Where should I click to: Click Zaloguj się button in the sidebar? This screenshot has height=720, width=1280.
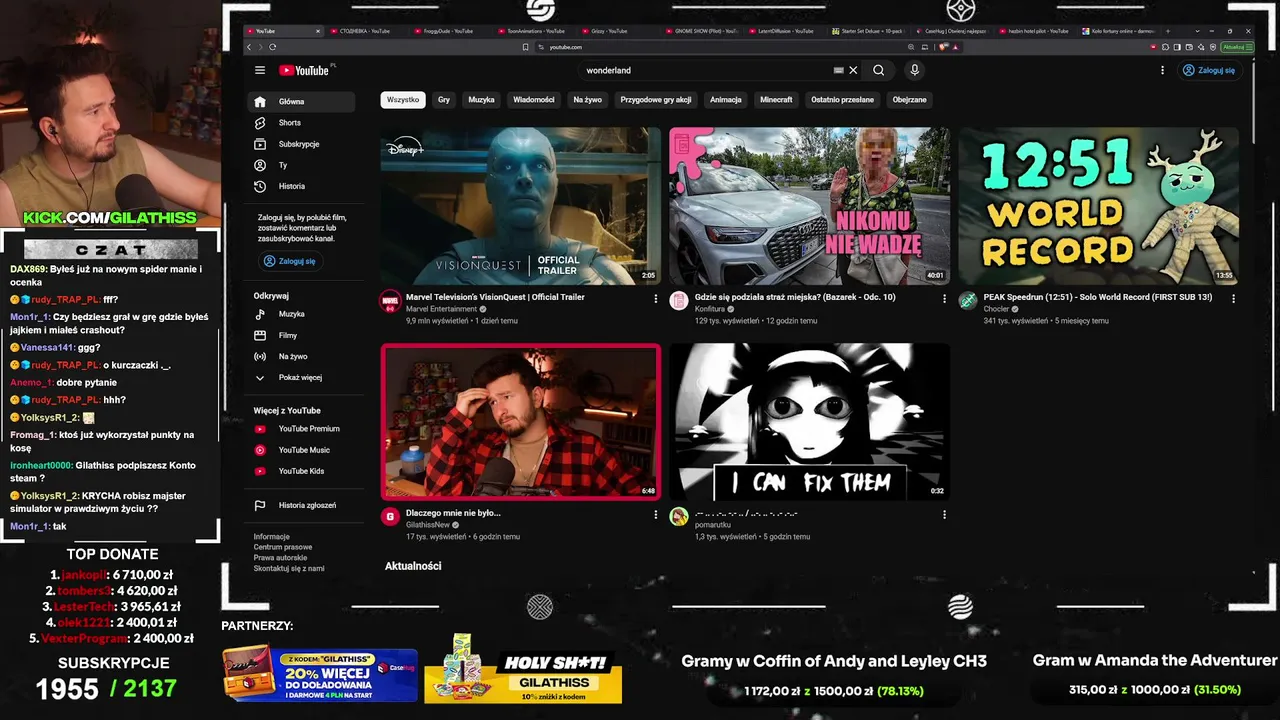[289, 261]
